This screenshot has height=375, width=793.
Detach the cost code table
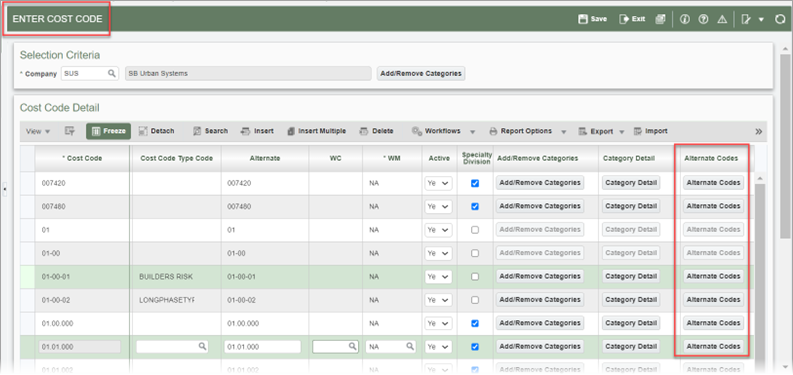(156, 131)
